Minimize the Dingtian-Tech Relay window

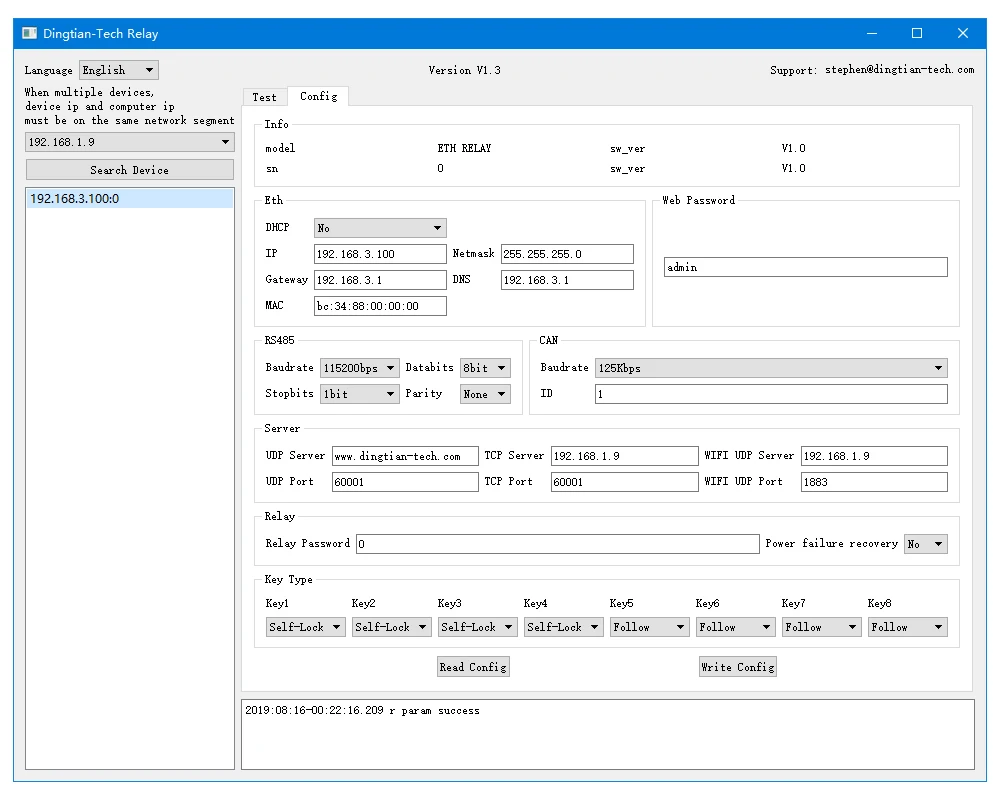pos(870,33)
